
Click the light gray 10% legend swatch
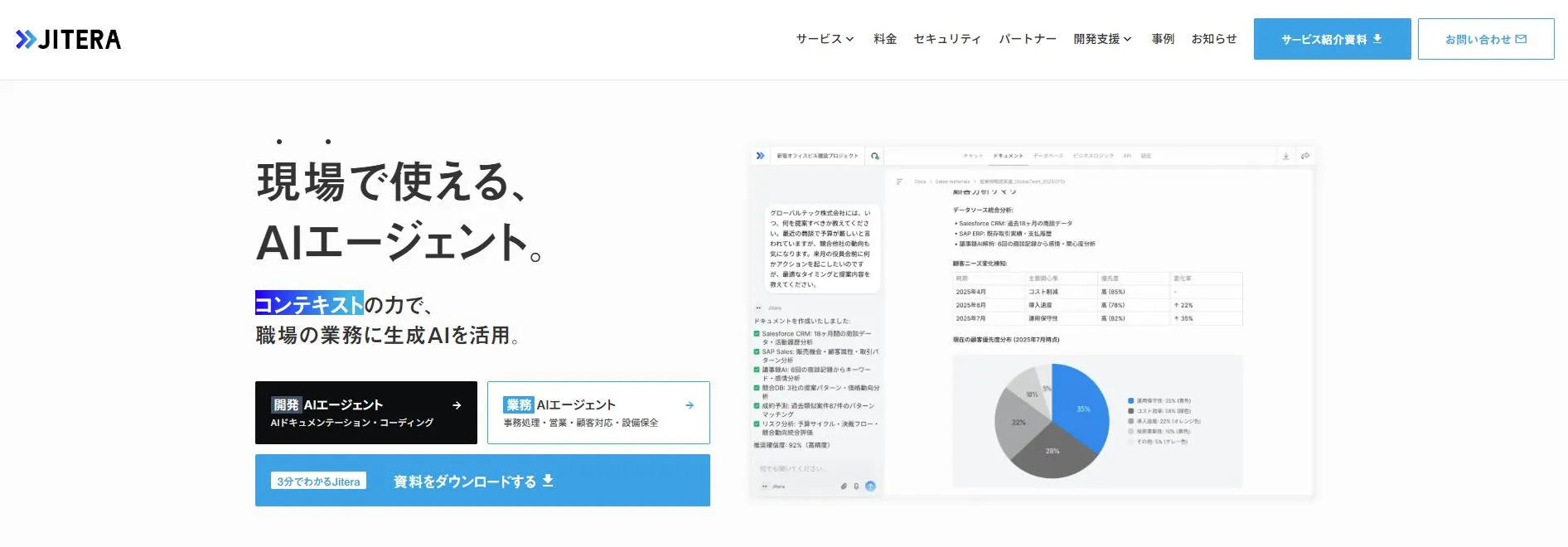tap(1130, 431)
